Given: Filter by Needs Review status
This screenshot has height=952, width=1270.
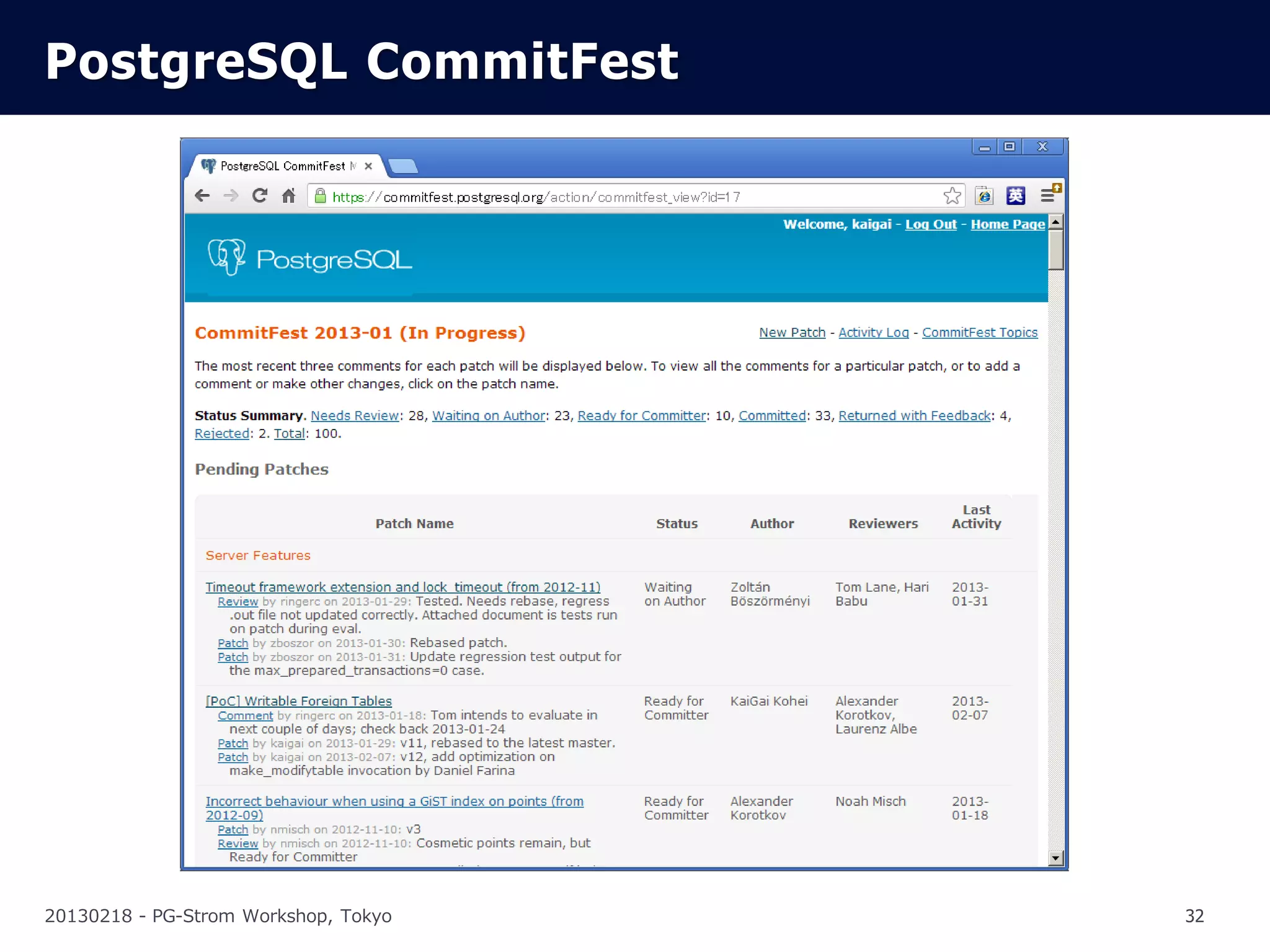Looking at the screenshot, I should 355,416.
